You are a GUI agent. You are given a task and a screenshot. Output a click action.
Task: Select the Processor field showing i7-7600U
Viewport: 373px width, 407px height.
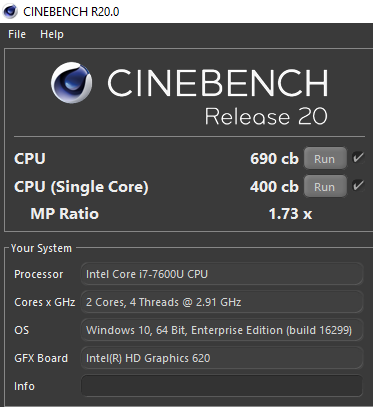[x=222, y=274]
